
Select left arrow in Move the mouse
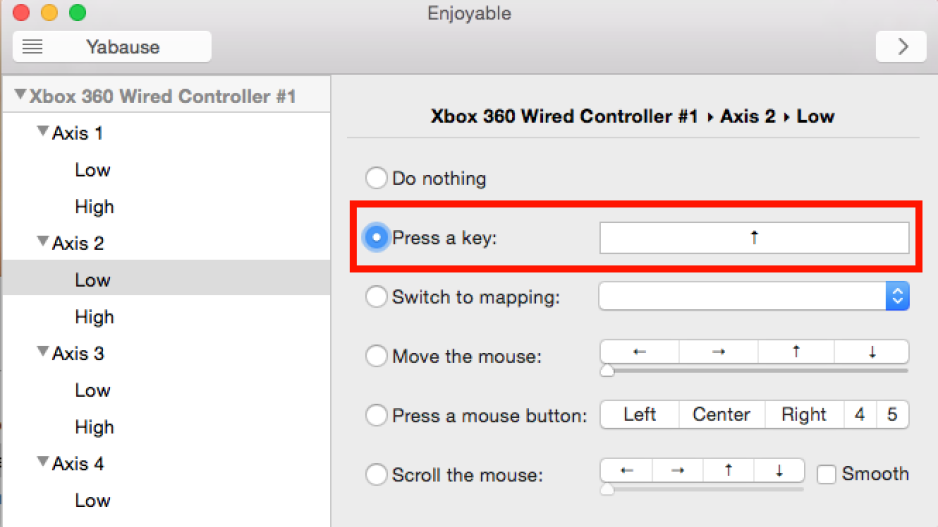639,352
